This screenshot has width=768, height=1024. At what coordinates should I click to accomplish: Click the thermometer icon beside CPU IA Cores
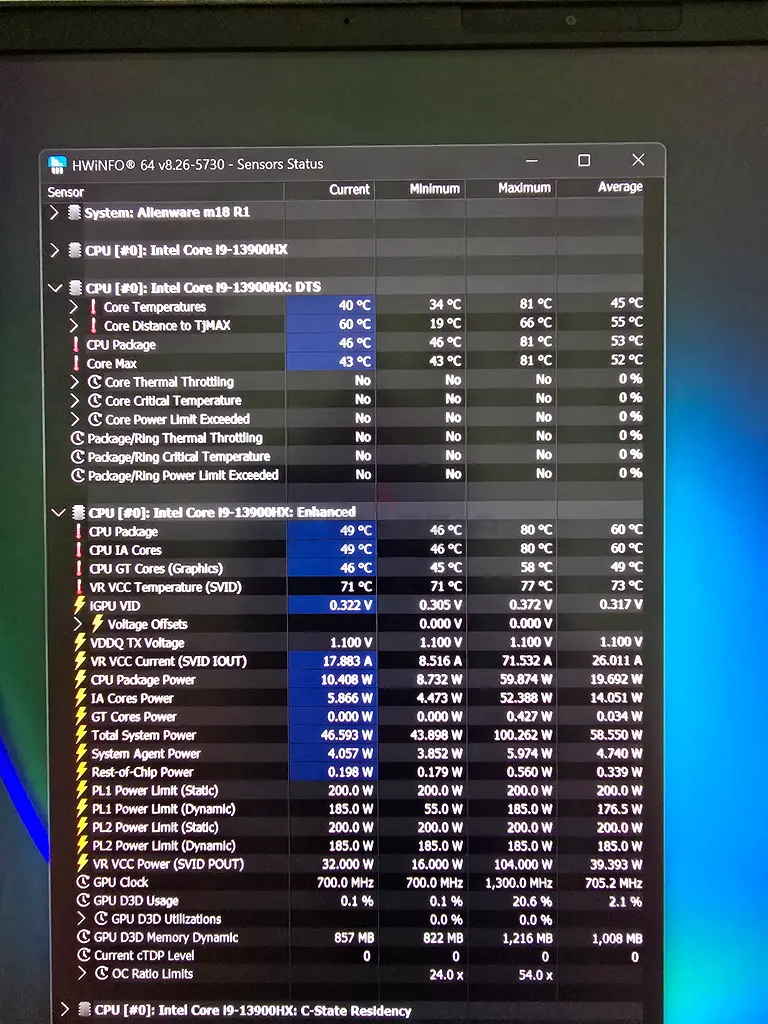[x=79, y=550]
